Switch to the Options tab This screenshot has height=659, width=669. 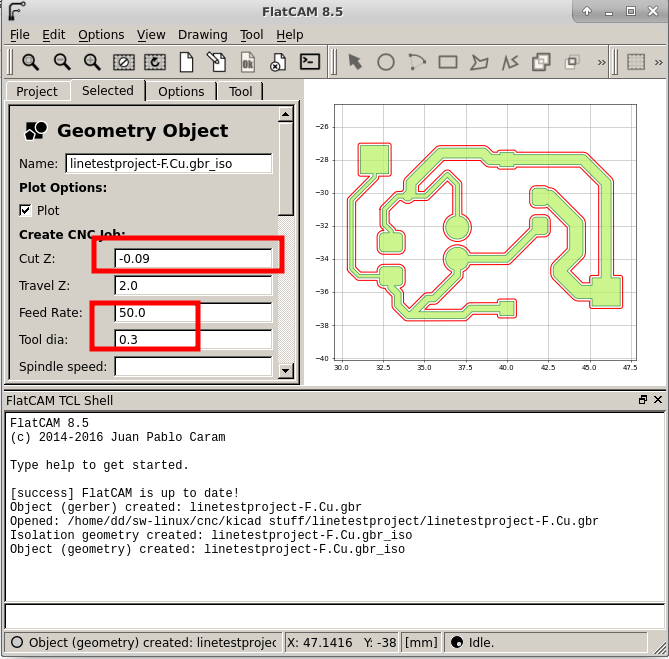pyautogui.click(x=181, y=91)
